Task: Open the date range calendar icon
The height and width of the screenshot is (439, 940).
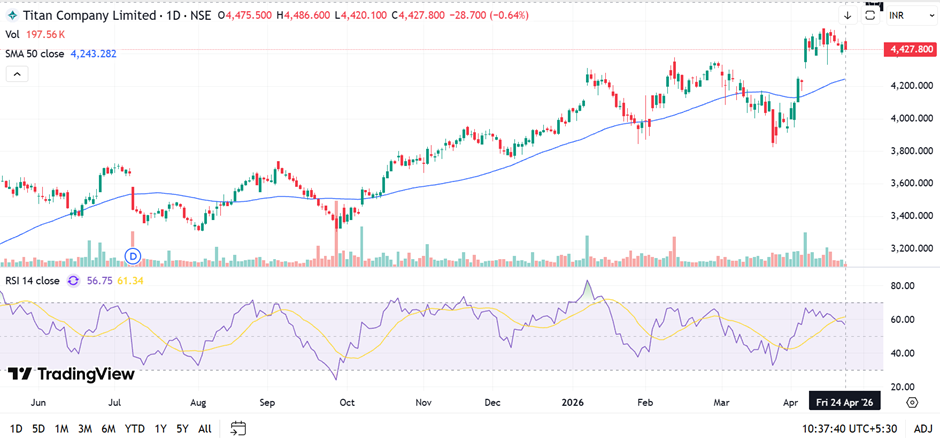Action: pyautogui.click(x=238, y=428)
